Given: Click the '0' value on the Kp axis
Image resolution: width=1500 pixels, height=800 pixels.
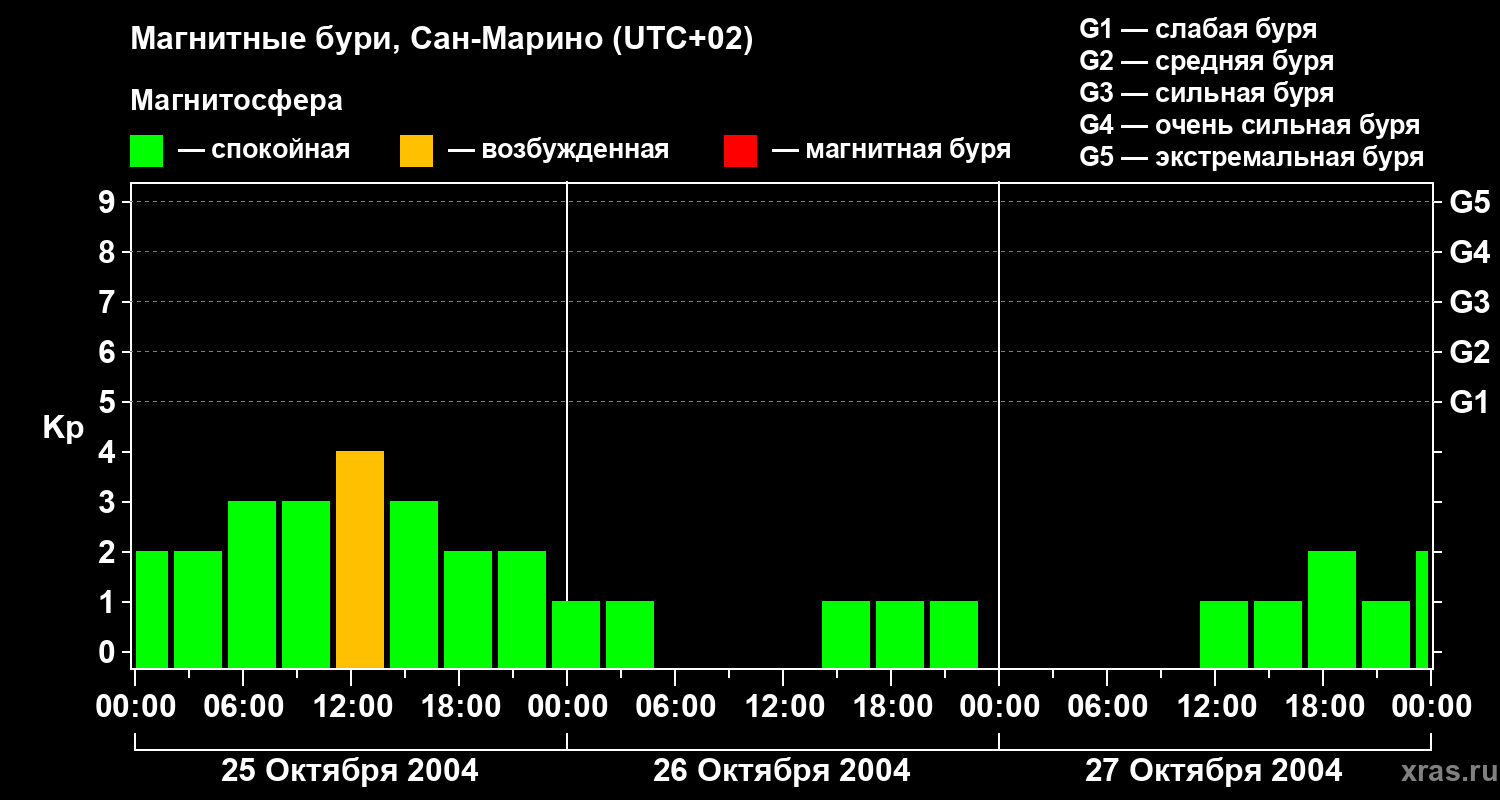Looking at the screenshot, I should click(x=109, y=652).
